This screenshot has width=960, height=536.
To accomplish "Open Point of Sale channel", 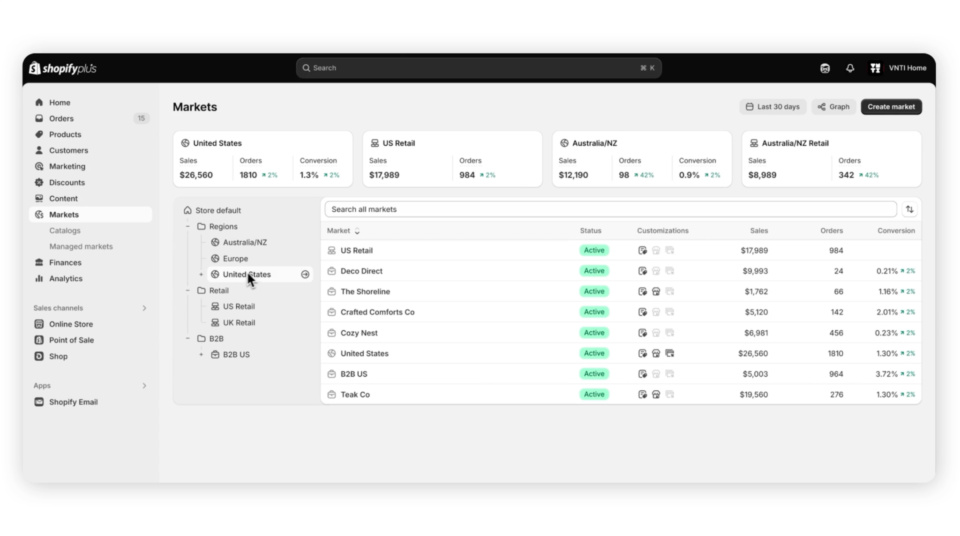I will point(90,340).
